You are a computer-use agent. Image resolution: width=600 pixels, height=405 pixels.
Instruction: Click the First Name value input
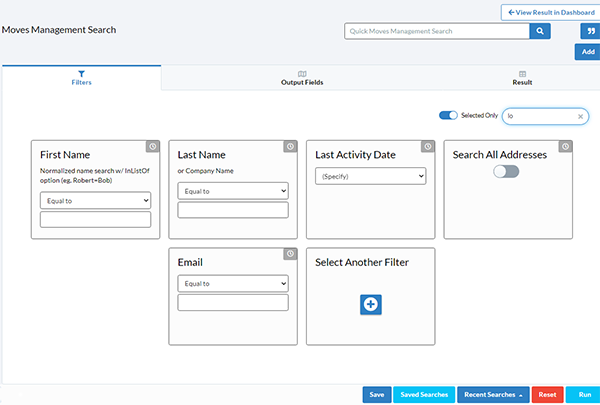click(95, 220)
